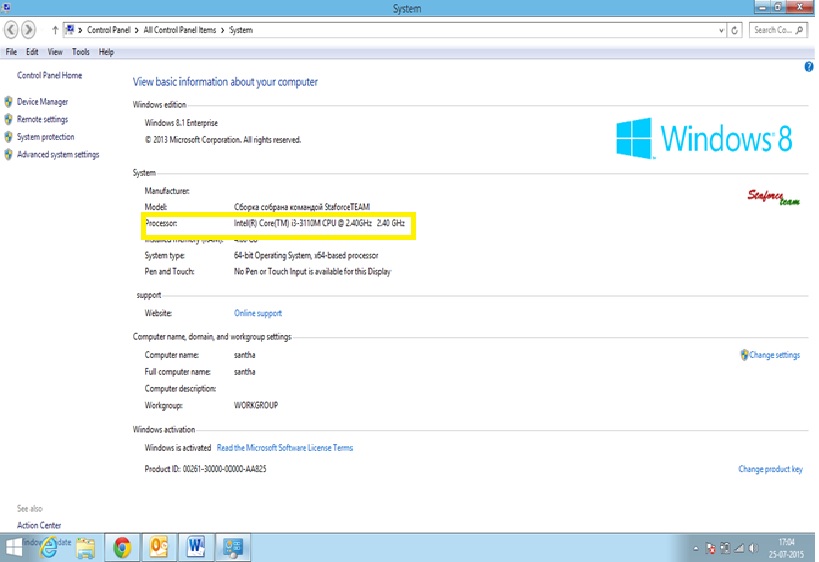The image size is (819, 562).
Task: Open the Help menu
Action: coord(106,52)
